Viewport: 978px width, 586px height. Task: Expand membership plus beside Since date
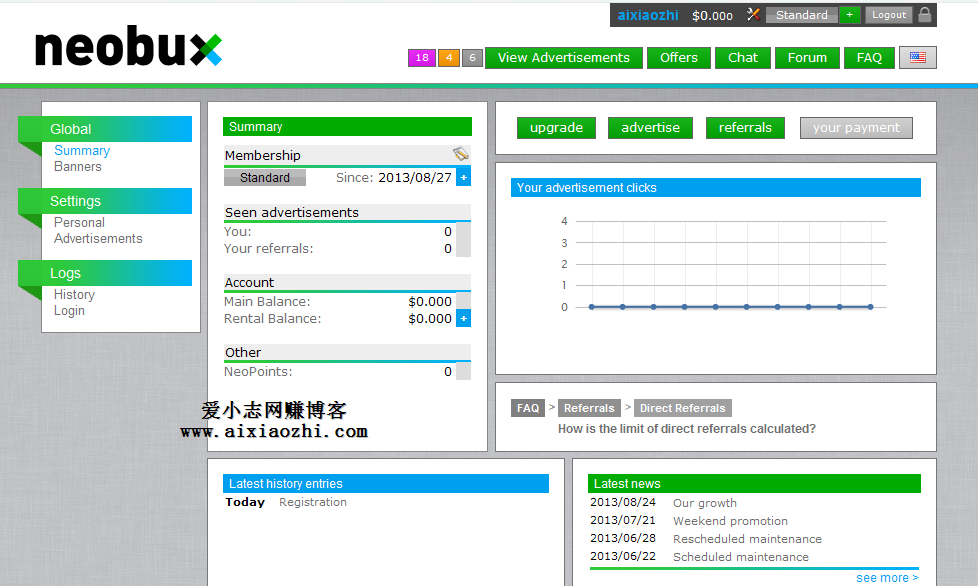(463, 177)
